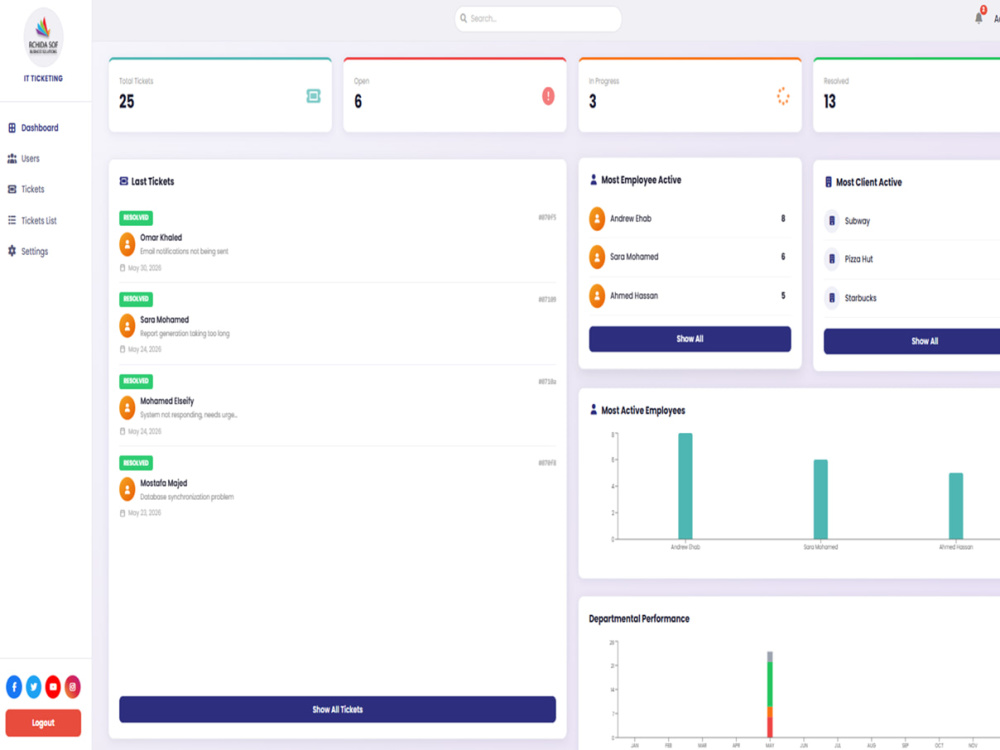Open ticket 'System not responding, needs urge..'
Viewport: 1000px width, 750px height.
(x=188, y=415)
